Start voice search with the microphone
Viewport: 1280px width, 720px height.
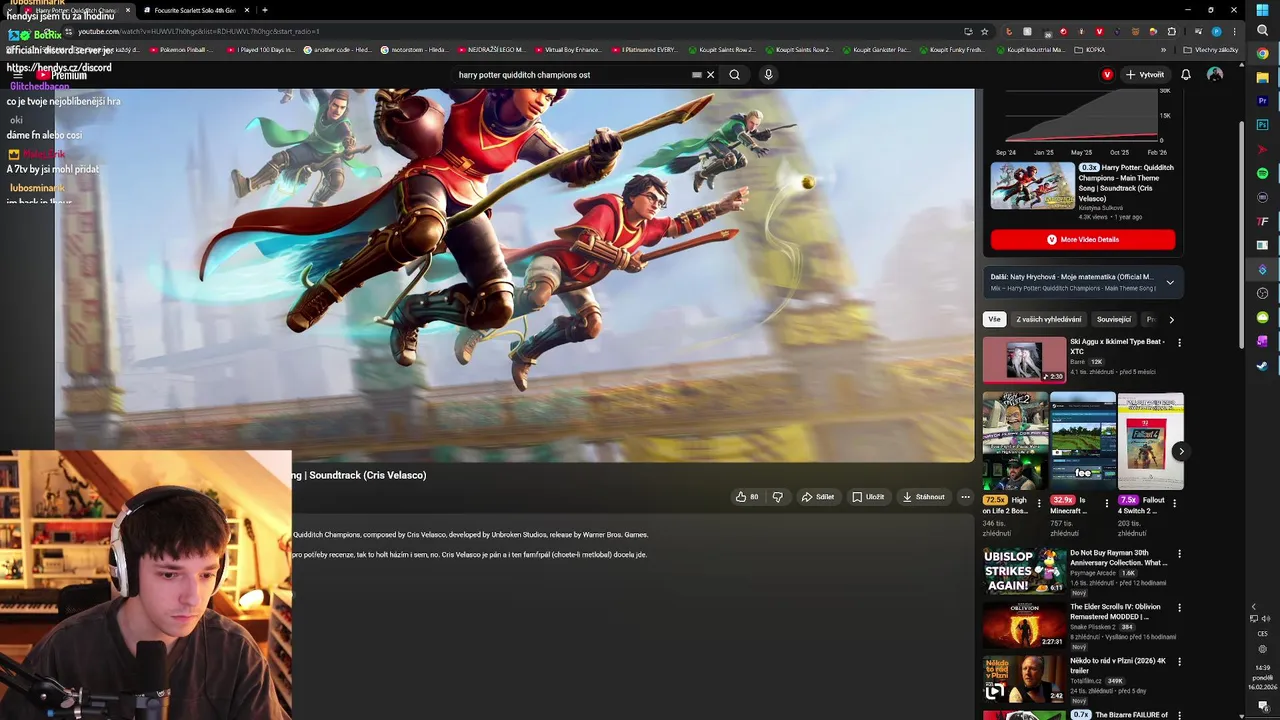coord(768,75)
